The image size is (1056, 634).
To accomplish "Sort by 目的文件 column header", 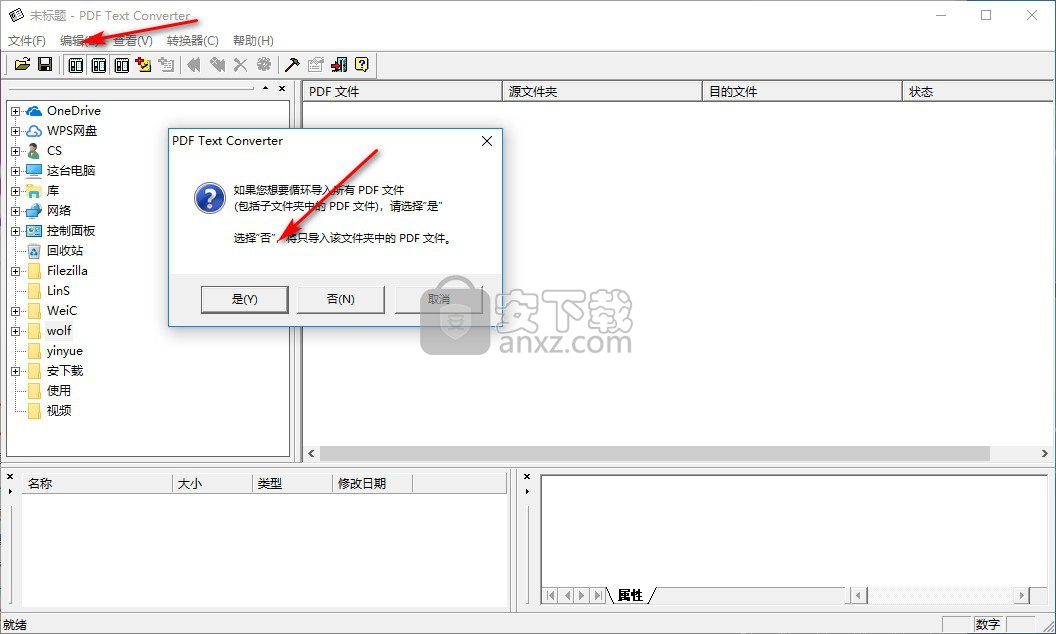I will click(803, 92).
